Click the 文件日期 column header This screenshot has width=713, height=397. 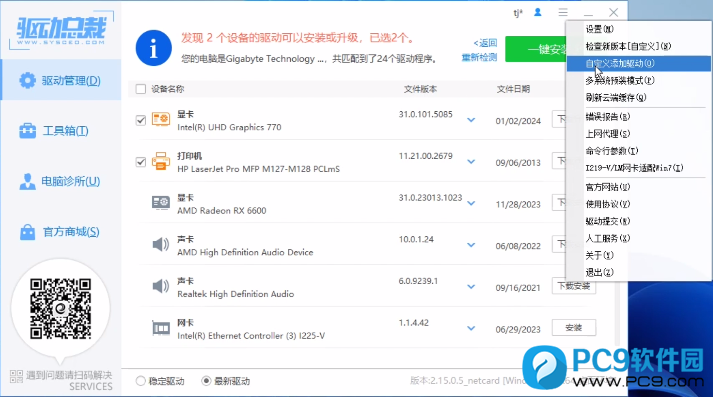(x=513, y=89)
